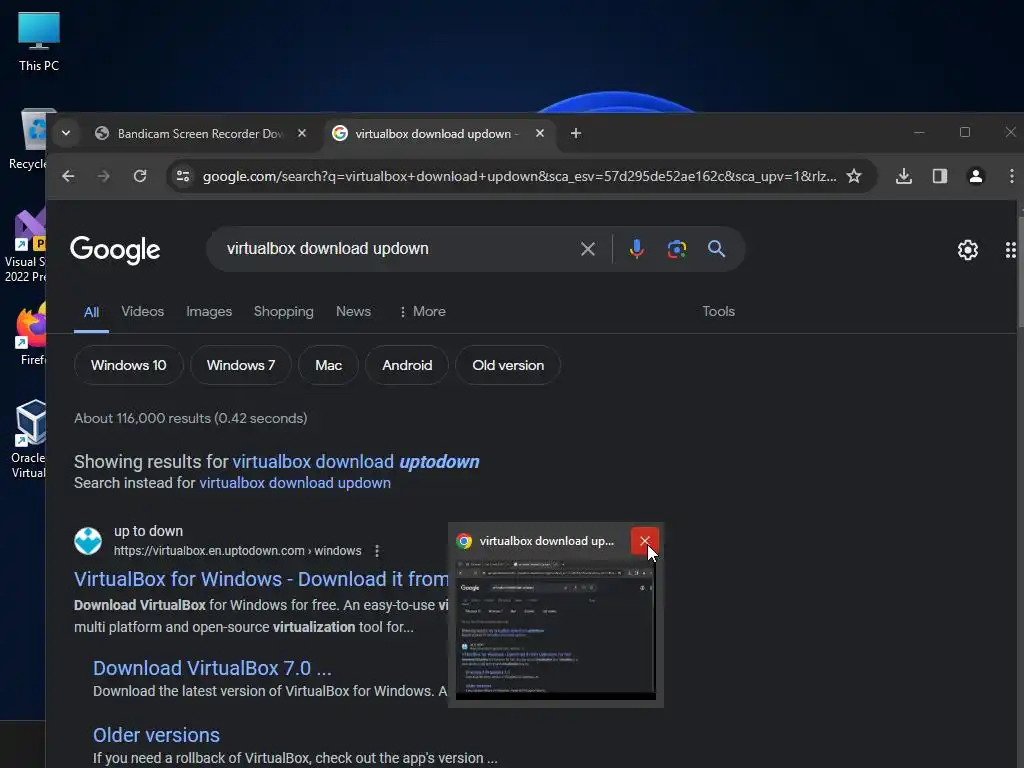Close the taskbar preview with red X
This screenshot has width=1024, height=768.
tap(645, 541)
